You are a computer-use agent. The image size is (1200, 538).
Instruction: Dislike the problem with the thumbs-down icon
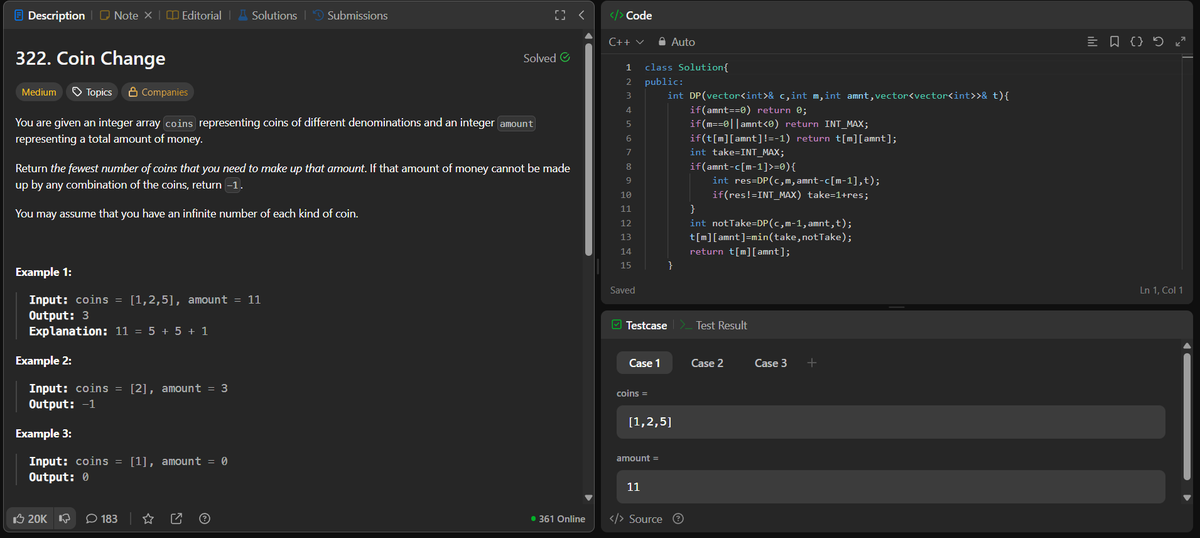coord(65,518)
